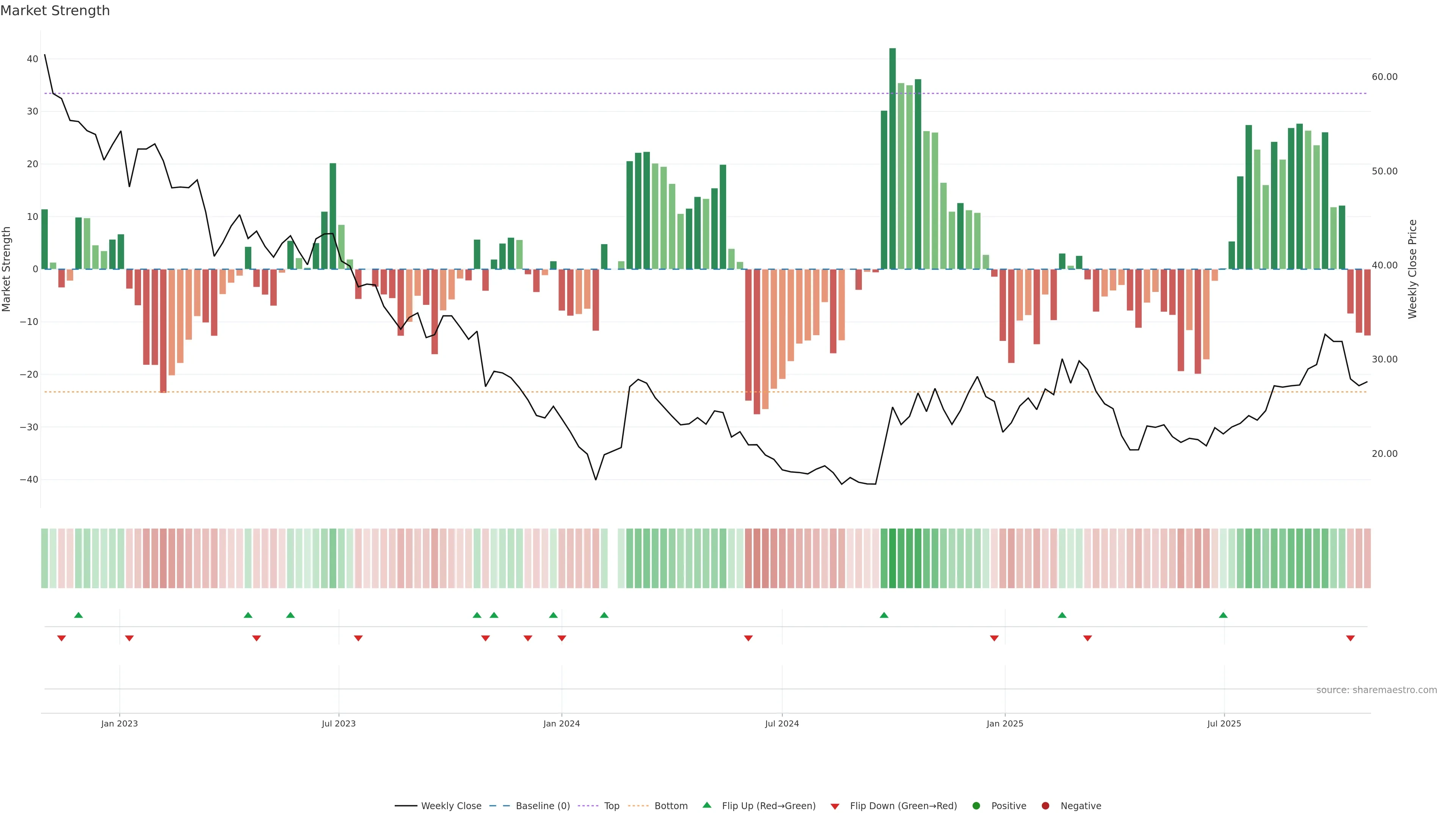Click the Market Strength chart title
The height and width of the screenshot is (819, 1456).
click(55, 11)
